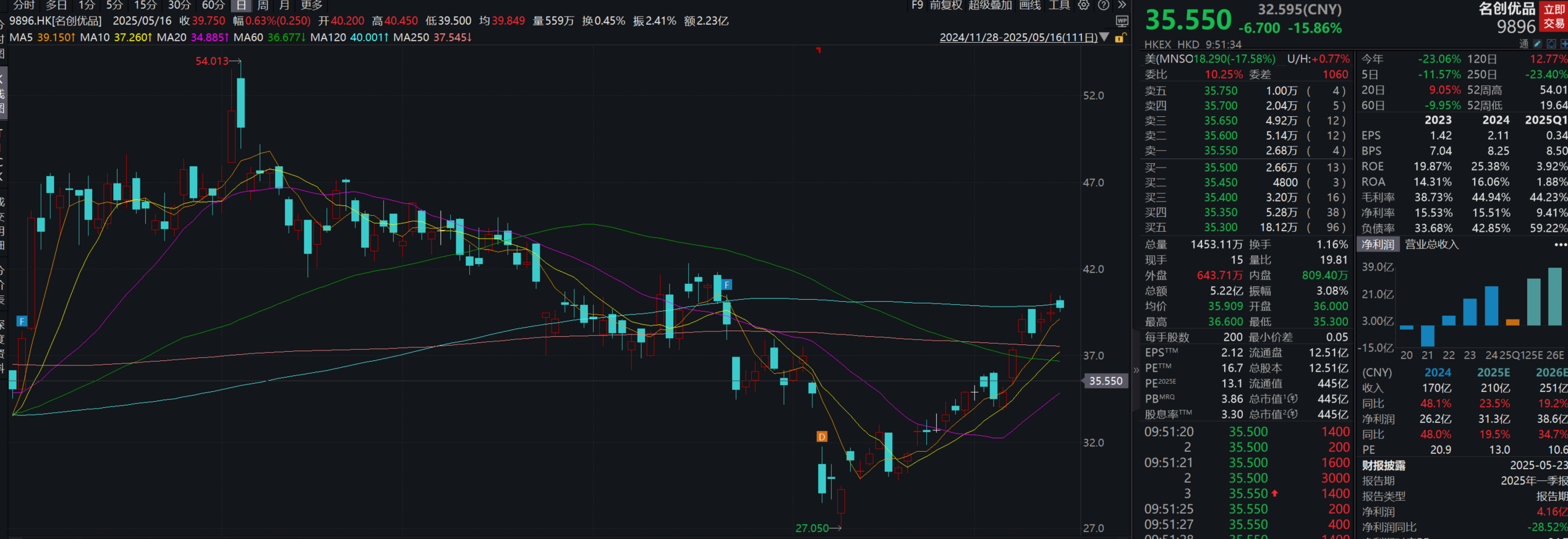The height and width of the screenshot is (539, 1568).
Task: Toggle 前复权 price adjustment mode
Action: pyautogui.click(x=946, y=6)
